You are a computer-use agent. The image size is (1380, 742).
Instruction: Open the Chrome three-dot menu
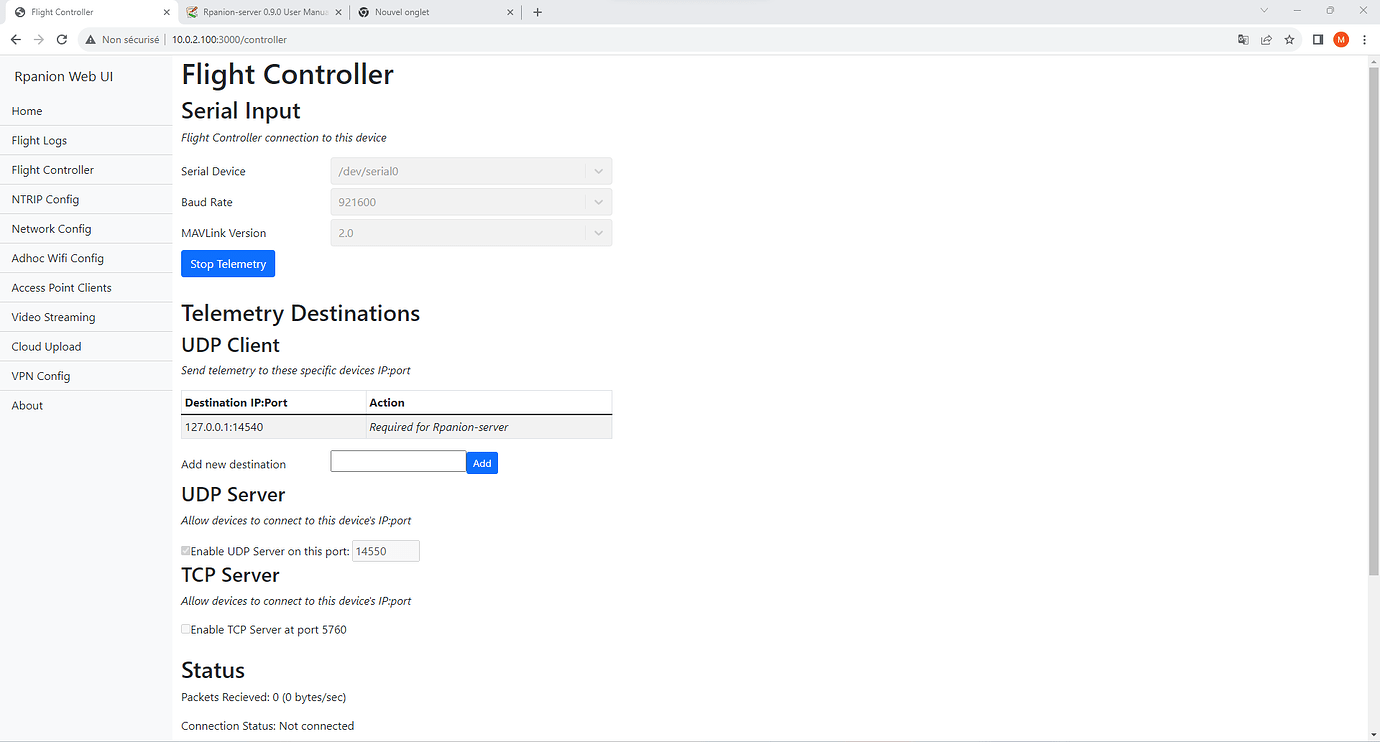[x=1364, y=40]
